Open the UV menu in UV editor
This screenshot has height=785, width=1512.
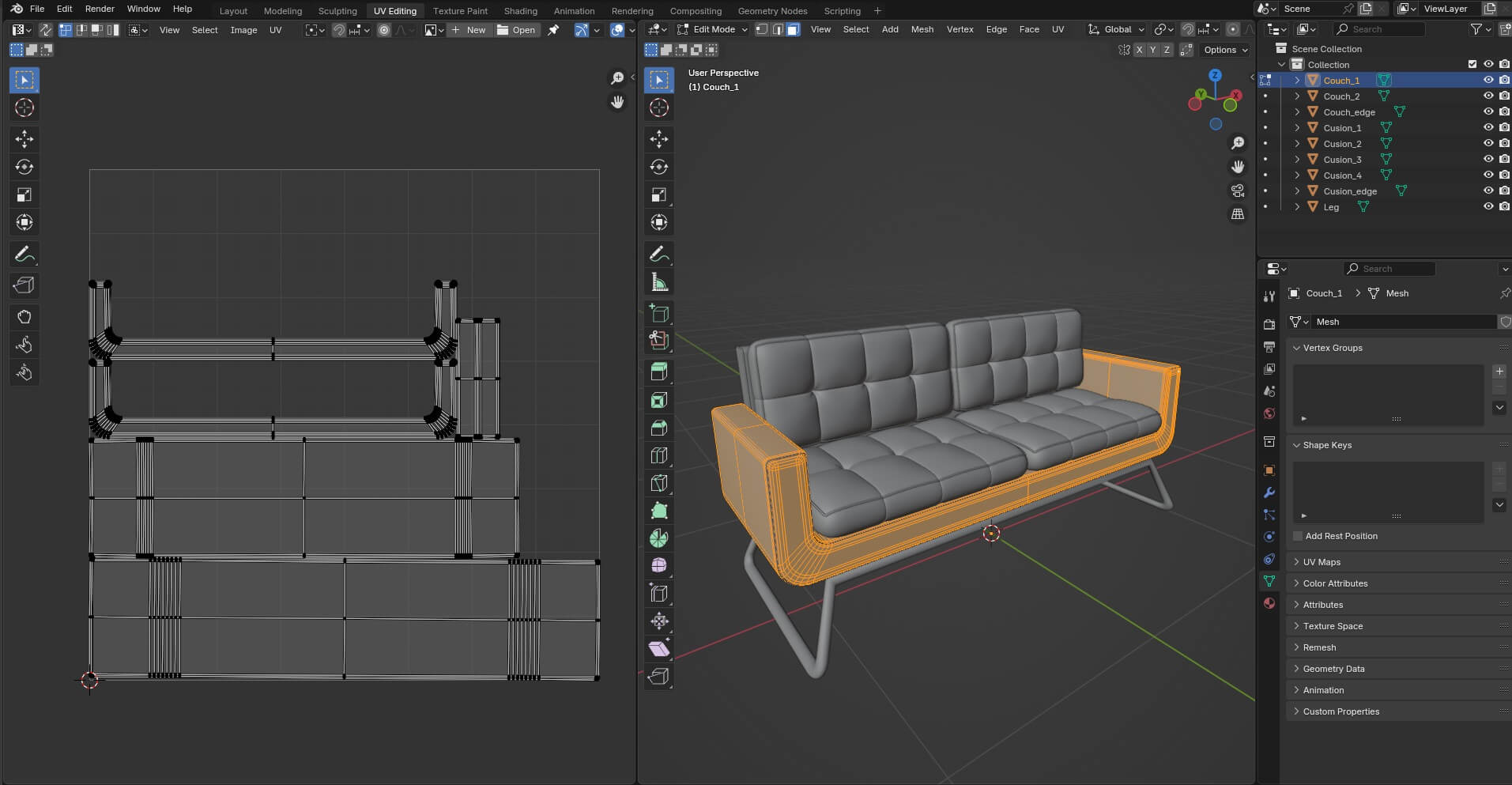click(x=275, y=30)
